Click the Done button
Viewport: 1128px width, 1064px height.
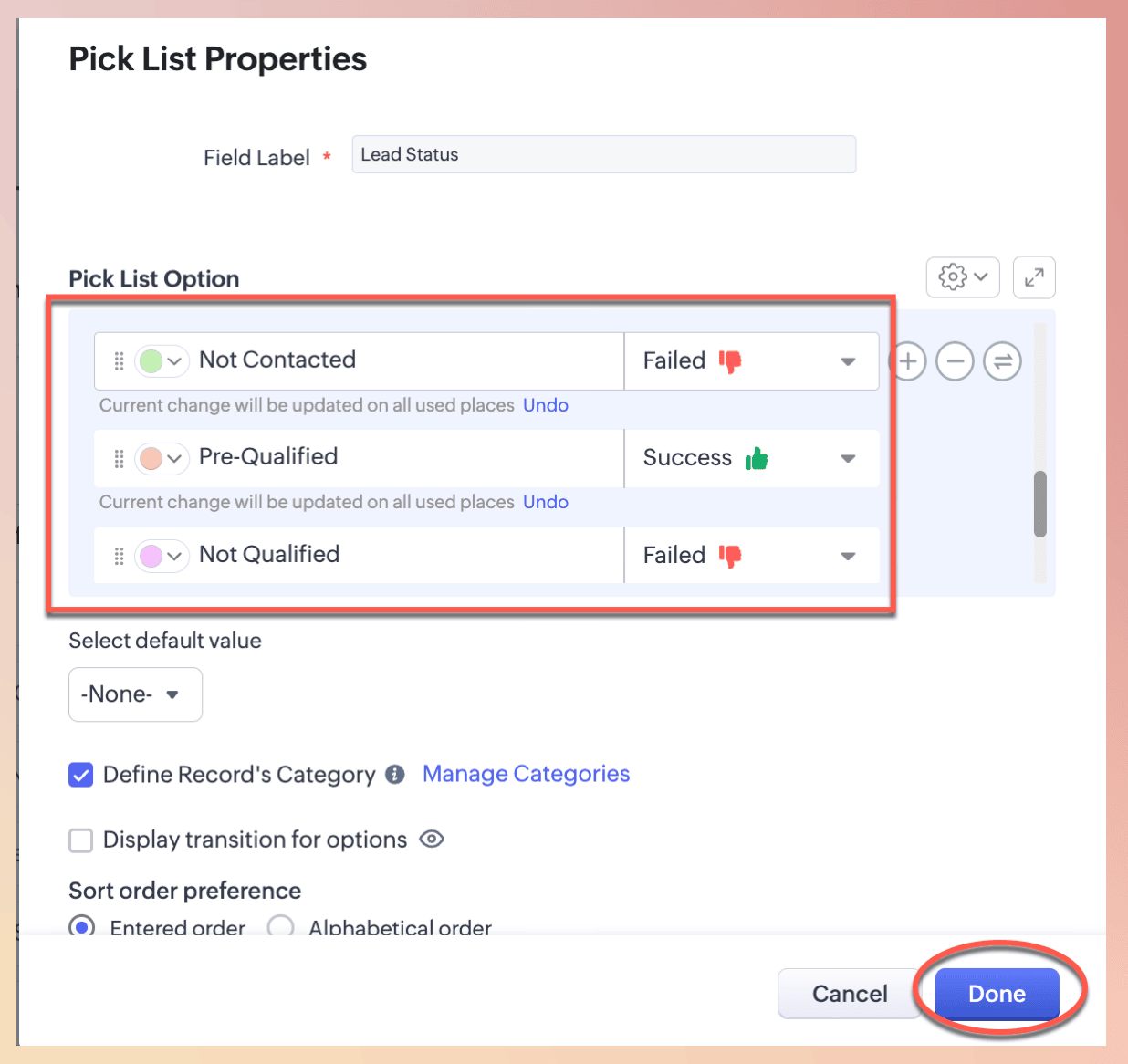tap(997, 993)
